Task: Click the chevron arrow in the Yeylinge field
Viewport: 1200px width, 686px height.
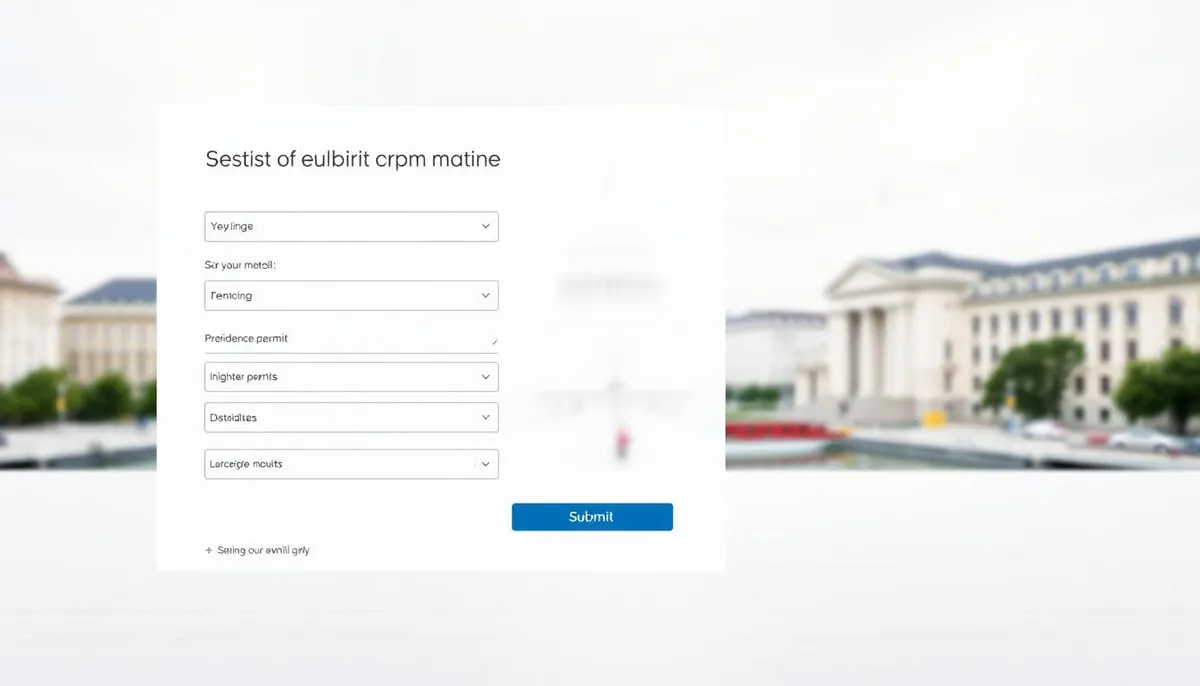Action: tap(486, 227)
